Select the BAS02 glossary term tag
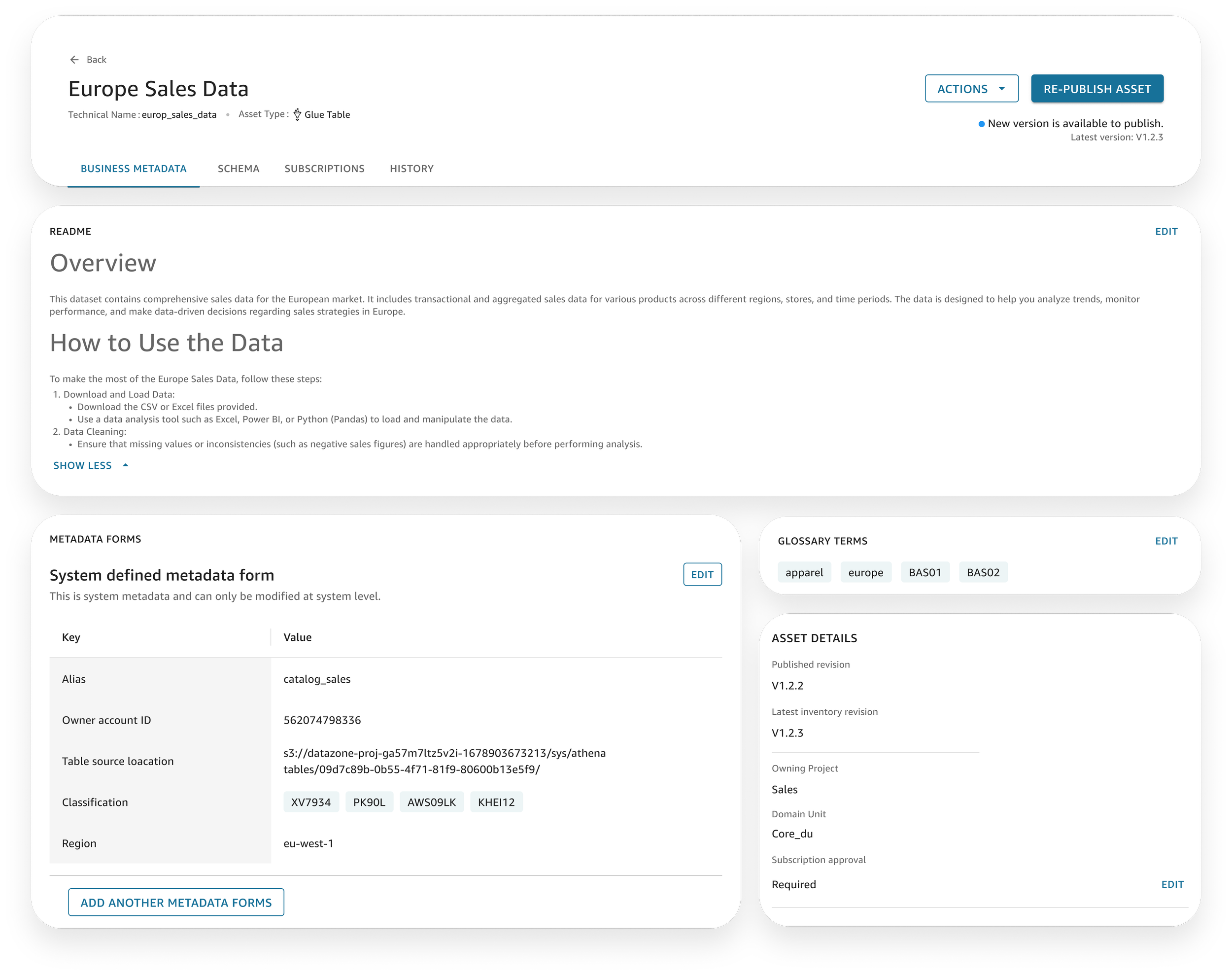1232x975 pixels. pos(983,573)
